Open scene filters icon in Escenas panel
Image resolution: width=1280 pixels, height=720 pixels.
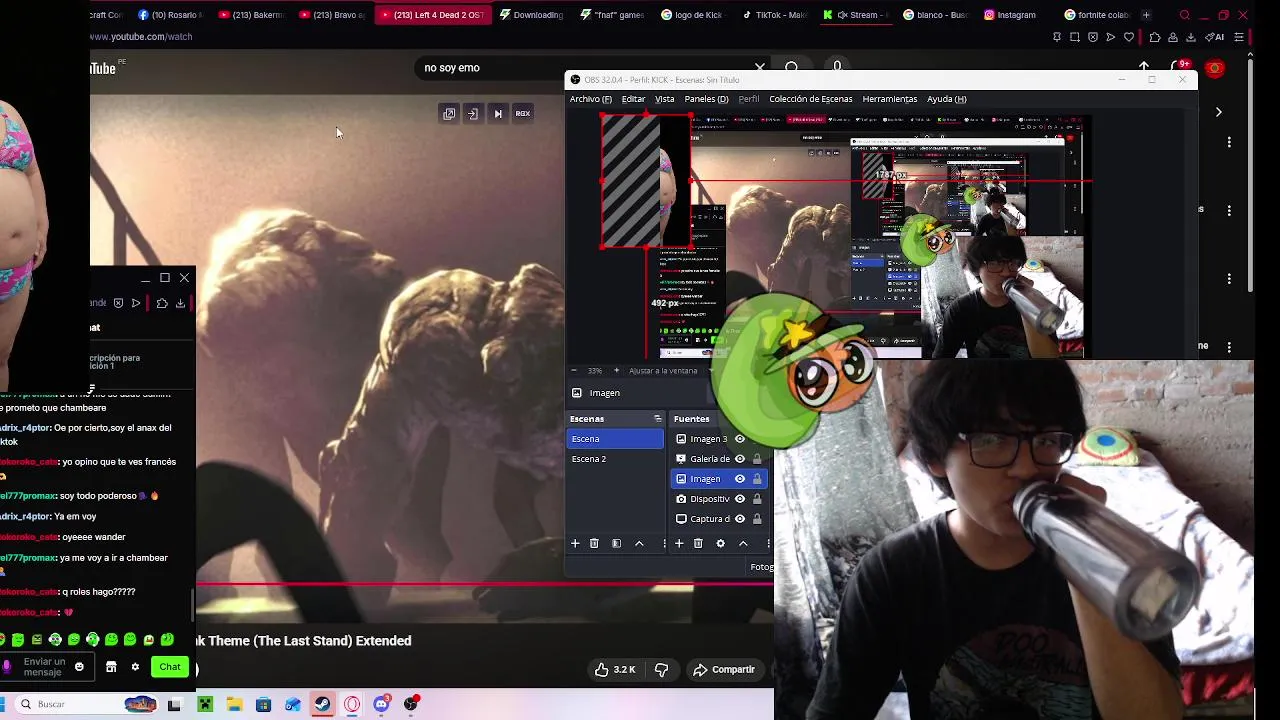point(616,543)
